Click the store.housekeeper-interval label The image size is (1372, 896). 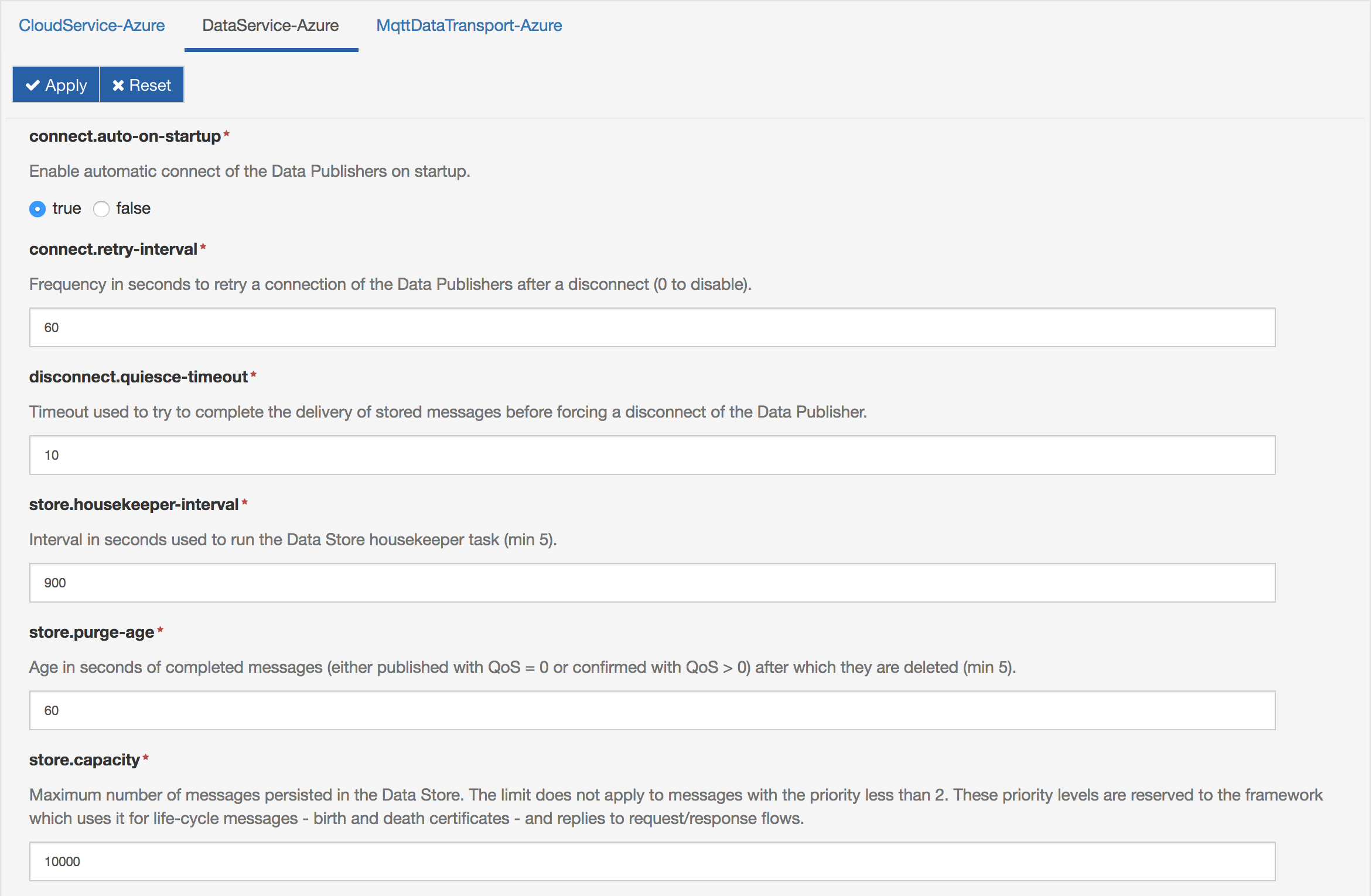[x=134, y=505]
